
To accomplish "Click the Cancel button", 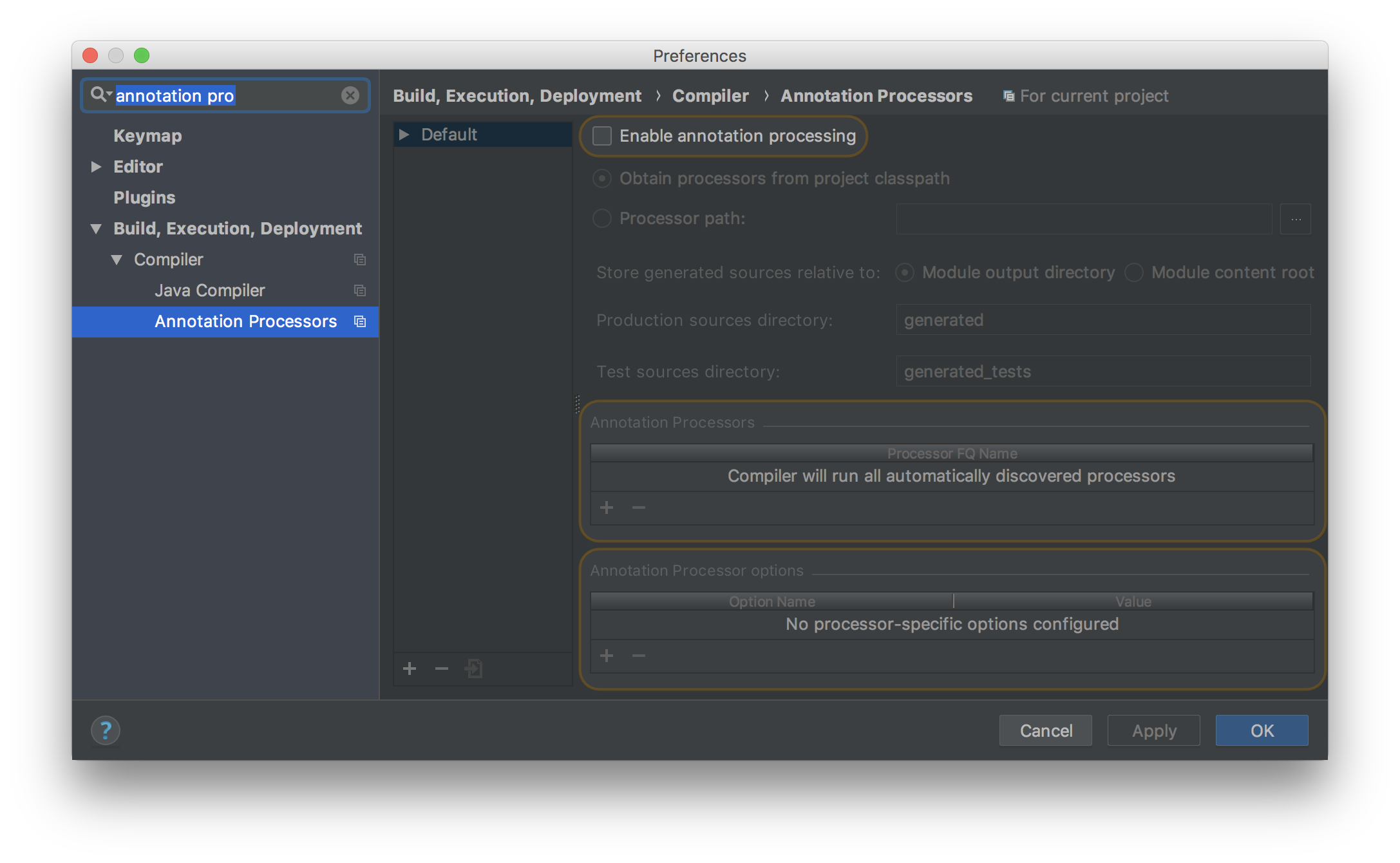I will 1045,730.
